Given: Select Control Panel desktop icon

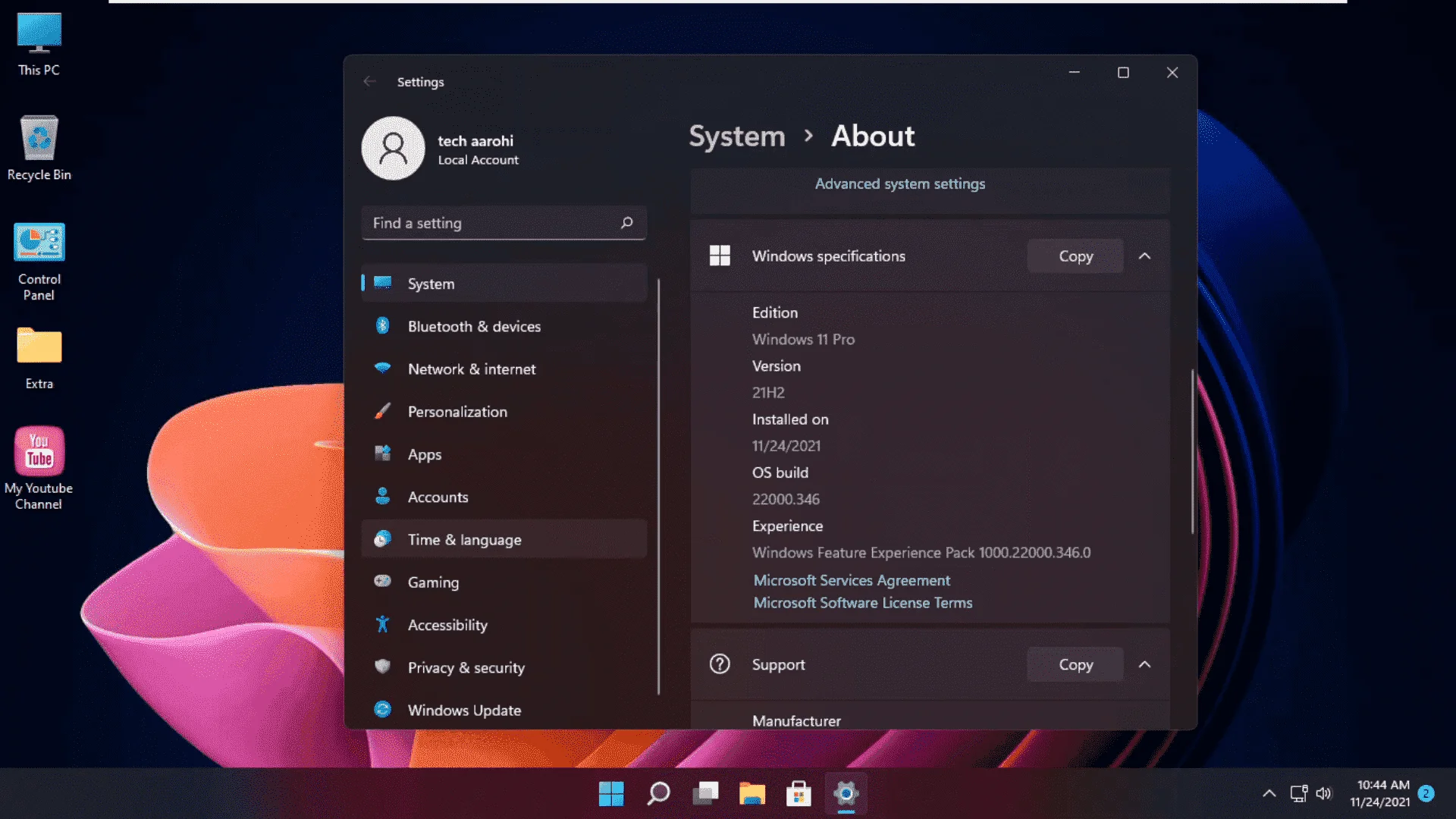Looking at the screenshot, I should coord(39,262).
